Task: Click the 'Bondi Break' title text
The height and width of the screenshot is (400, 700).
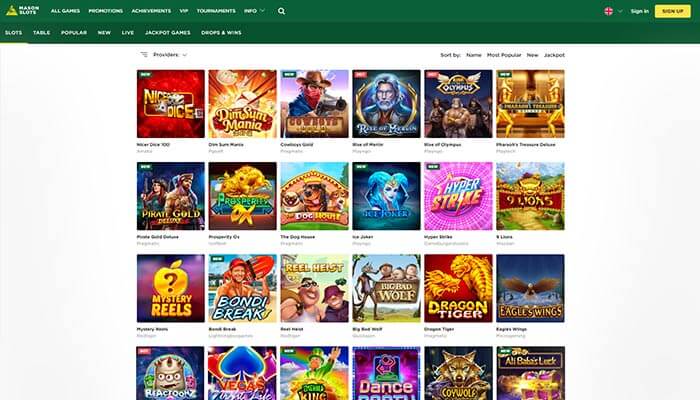Action: point(222,329)
